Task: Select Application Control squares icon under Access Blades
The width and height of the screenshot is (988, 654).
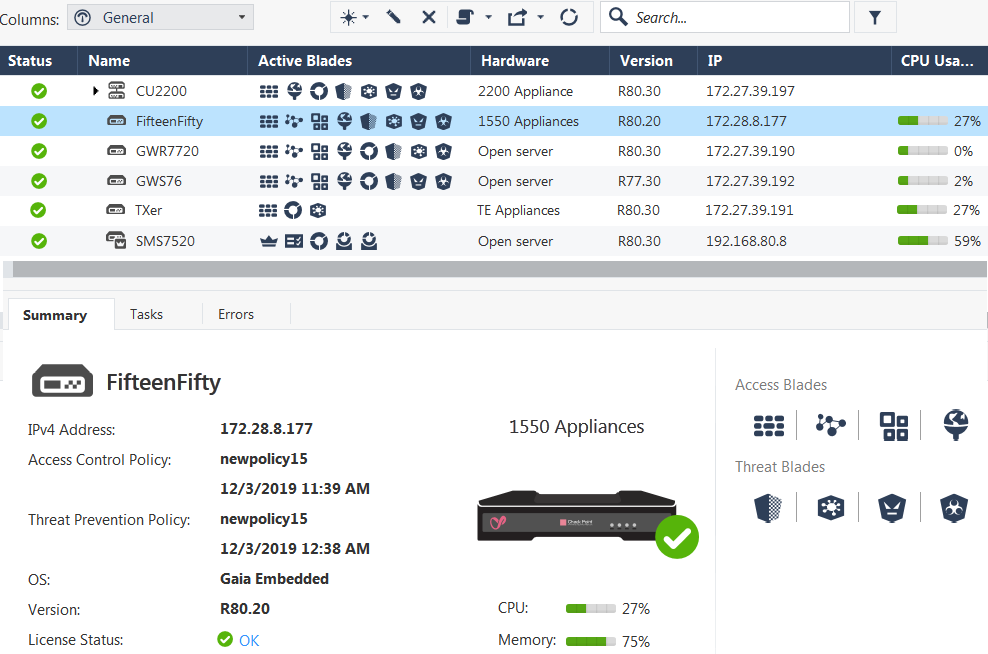Action: click(893, 427)
